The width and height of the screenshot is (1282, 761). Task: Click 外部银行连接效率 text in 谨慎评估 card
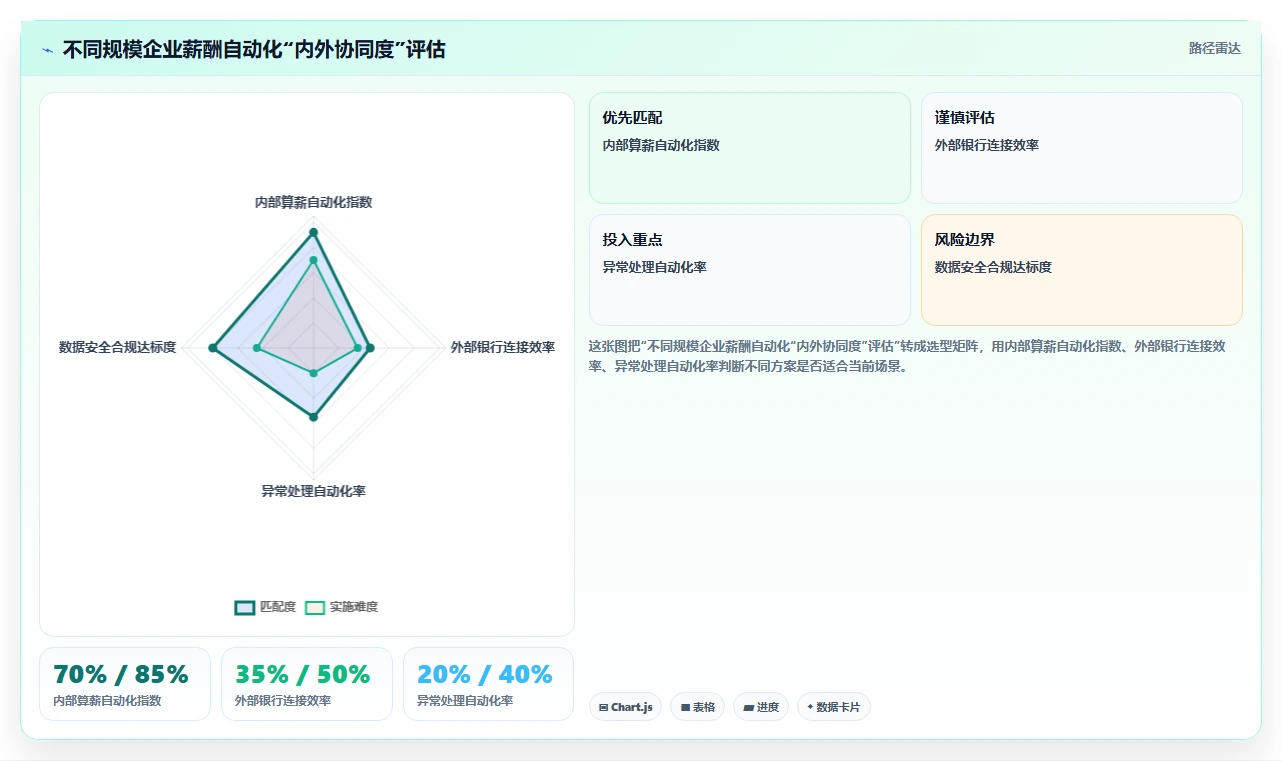(987, 145)
